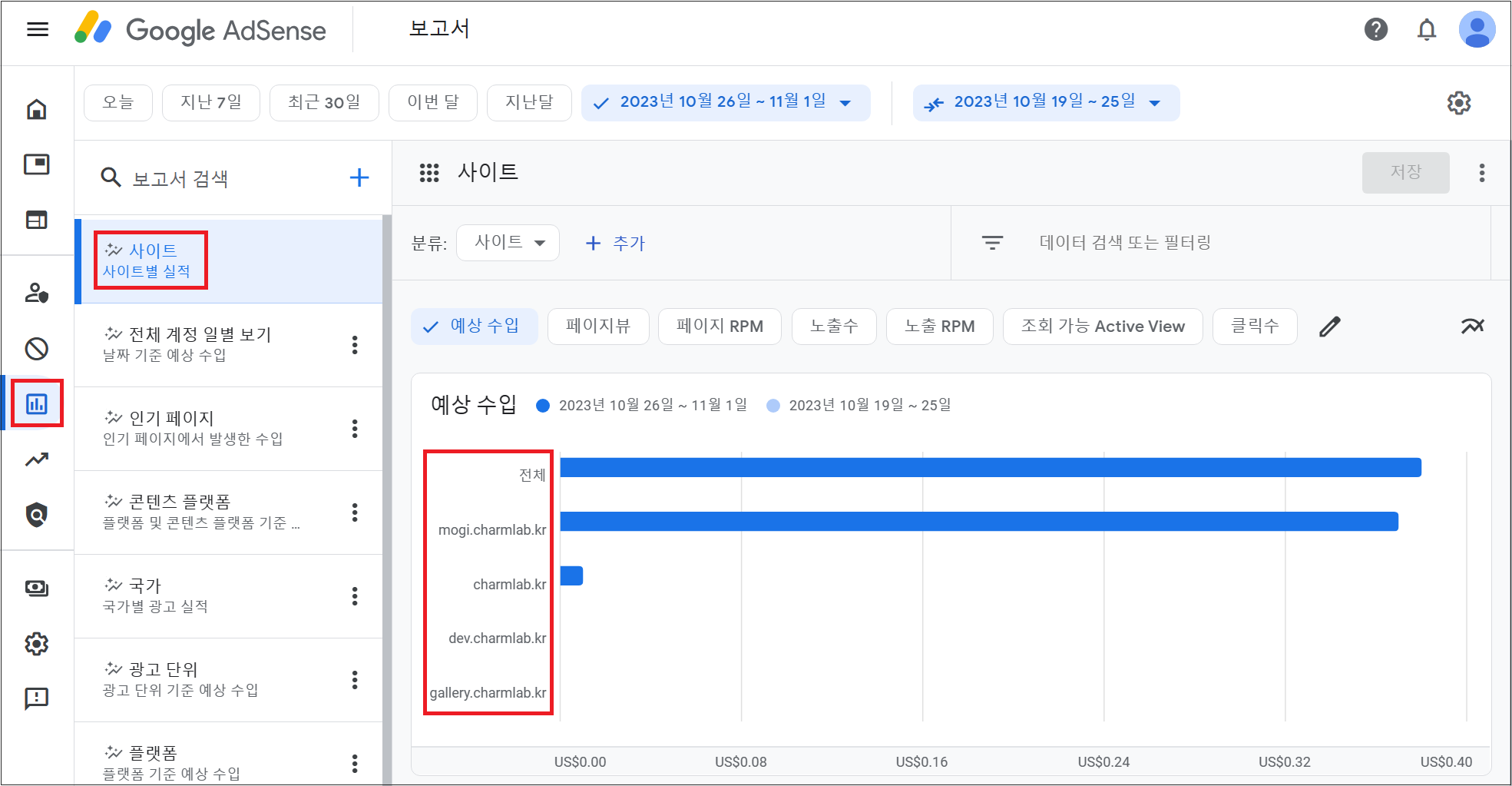Open options for 콘텐츠 플랫폼 report
Viewport: 1512px width, 786px height.
355,512
